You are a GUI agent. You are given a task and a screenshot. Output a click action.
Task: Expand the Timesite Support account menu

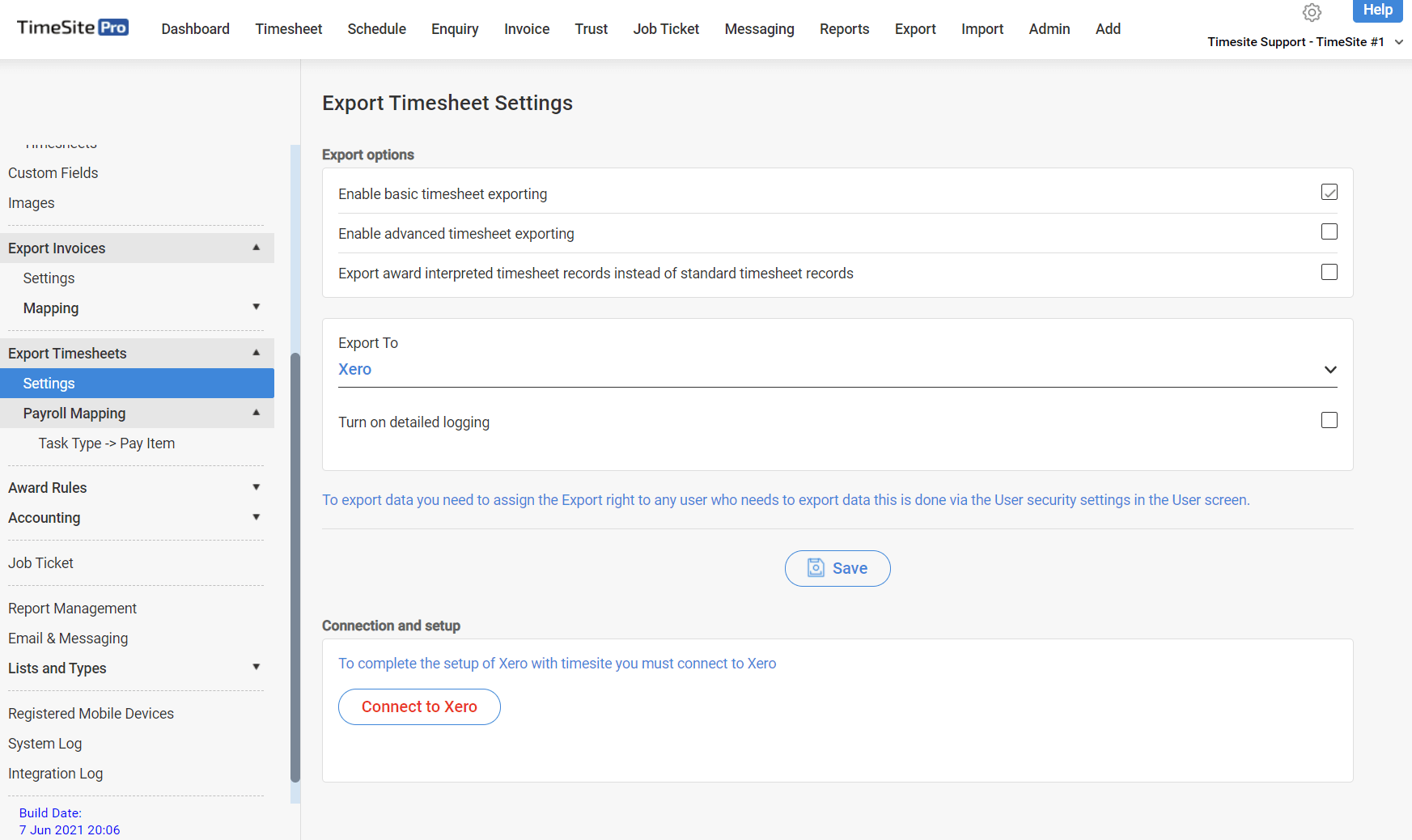pyautogui.click(x=1304, y=42)
